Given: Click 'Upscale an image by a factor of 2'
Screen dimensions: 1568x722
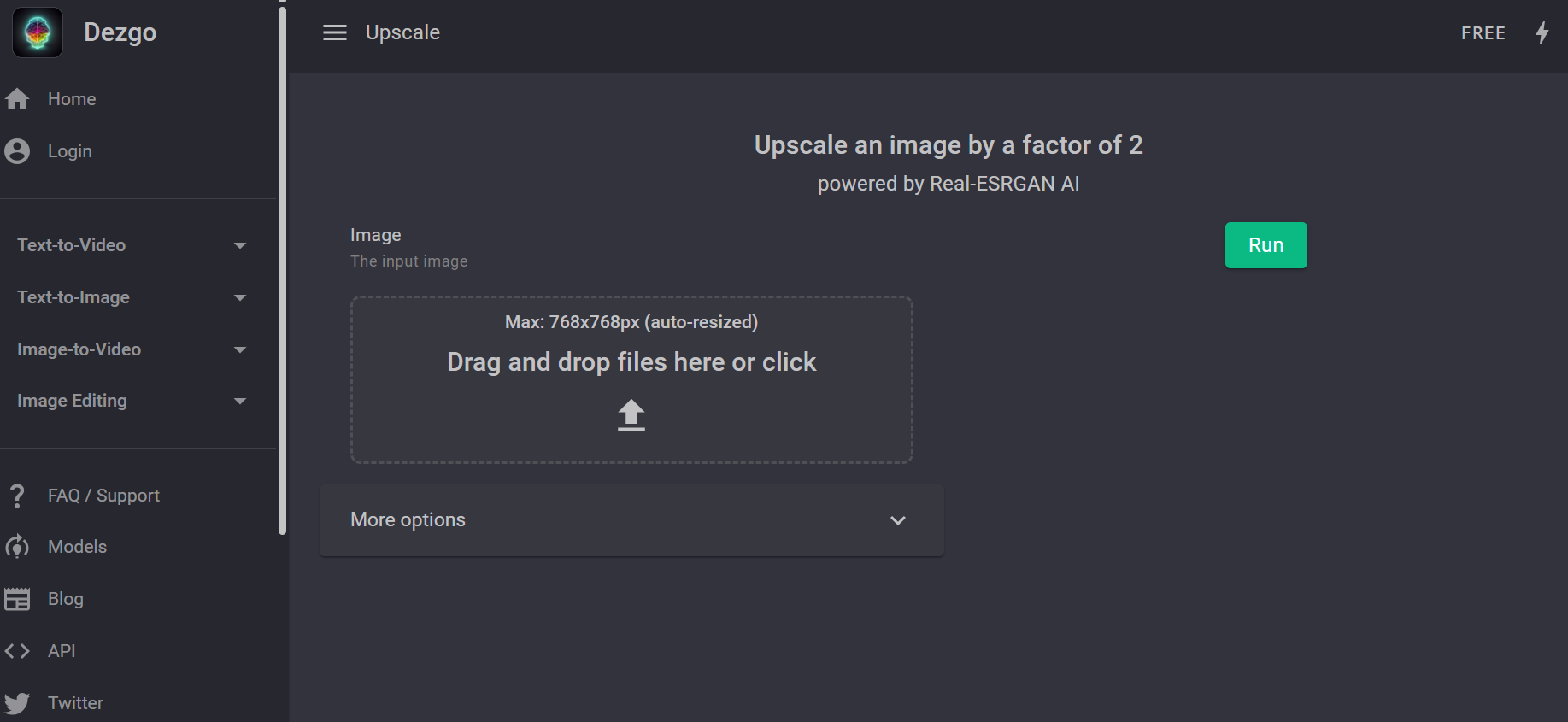Looking at the screenshot, I should click(948, 145).
